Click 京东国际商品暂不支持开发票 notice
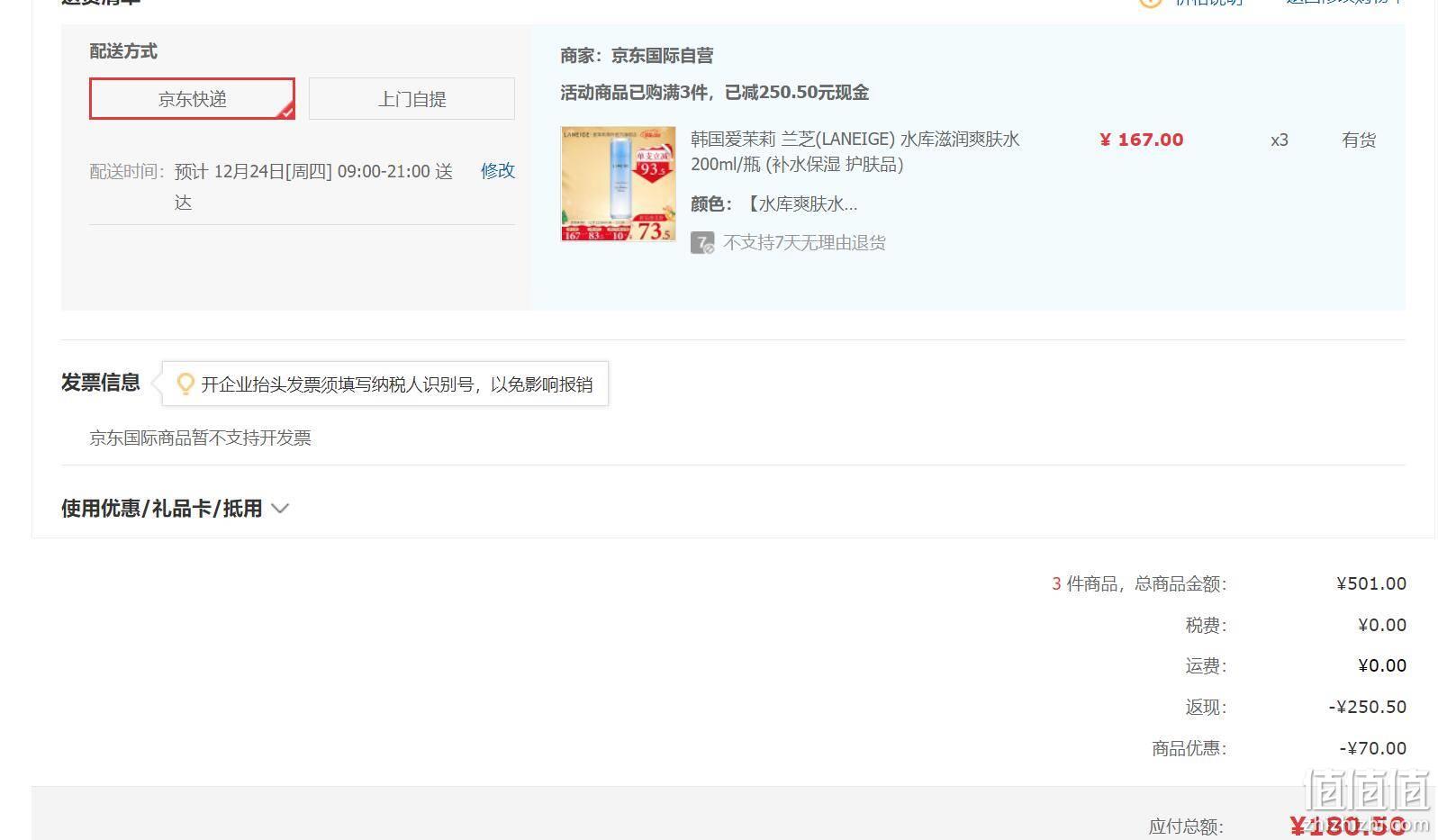 pos(200,438)
